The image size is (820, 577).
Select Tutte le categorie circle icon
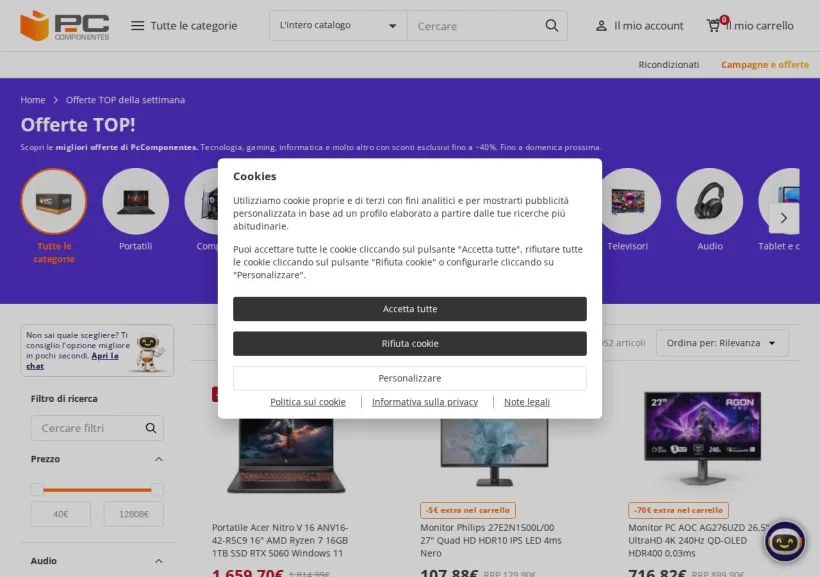pyautogui.click(x=54, y=201)
